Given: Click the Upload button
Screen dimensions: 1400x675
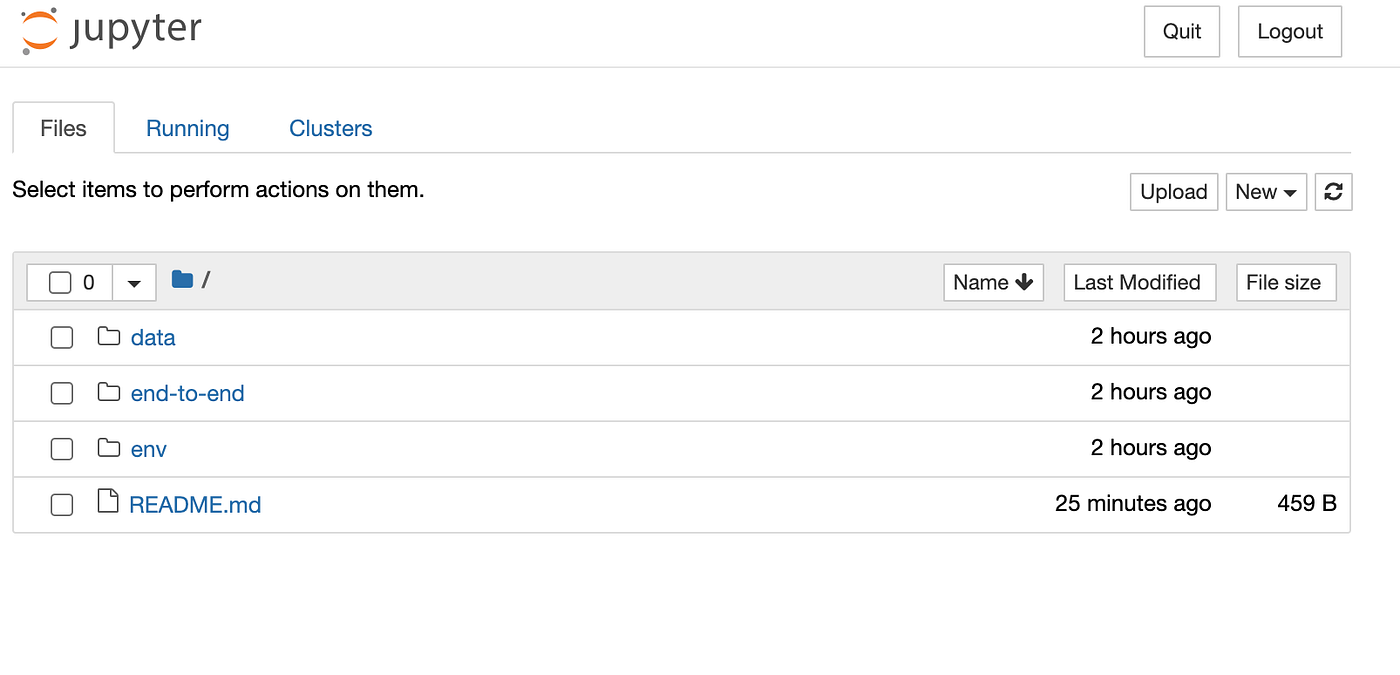Looking at the screenshot, I should pyautogui.click(x=1173, y=191).
